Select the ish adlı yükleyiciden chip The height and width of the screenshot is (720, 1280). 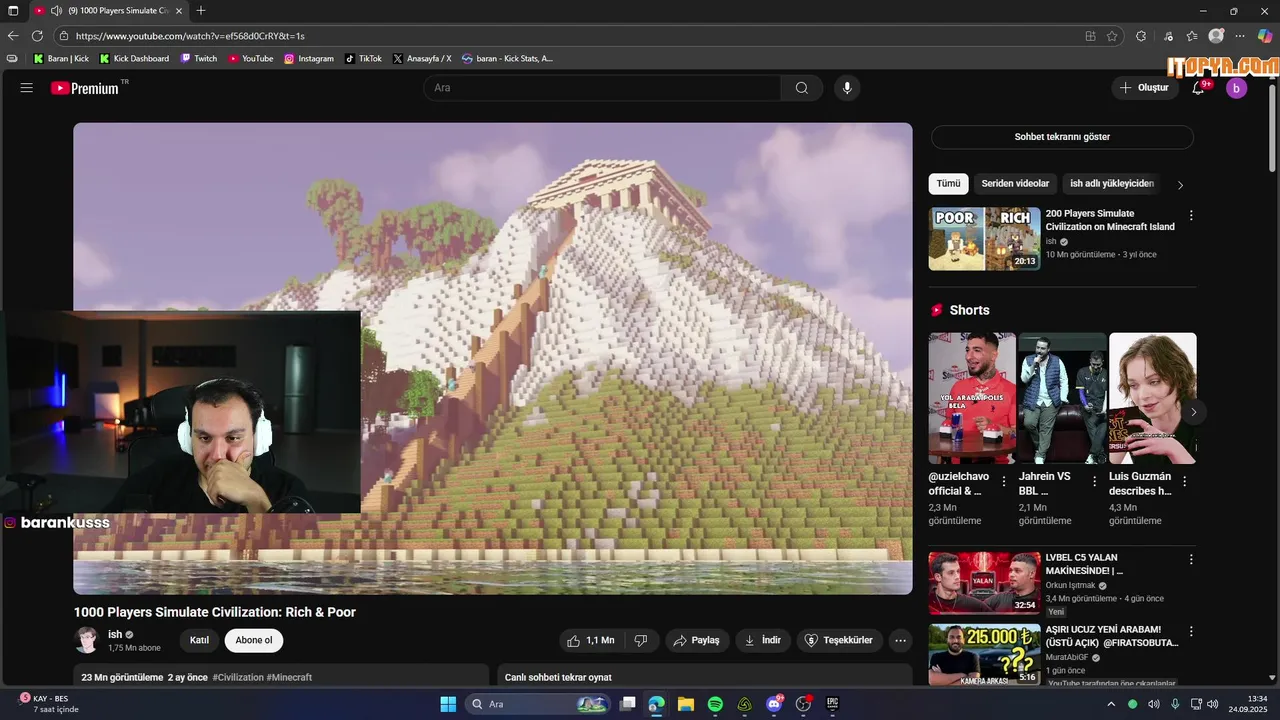pyautogui.click(x=1112, y=184)
